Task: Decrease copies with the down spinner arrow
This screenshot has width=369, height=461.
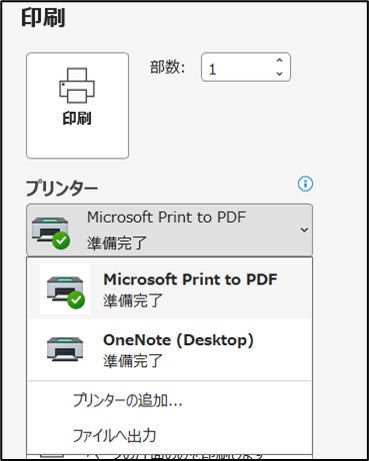Action: click(x=279, y=74)
